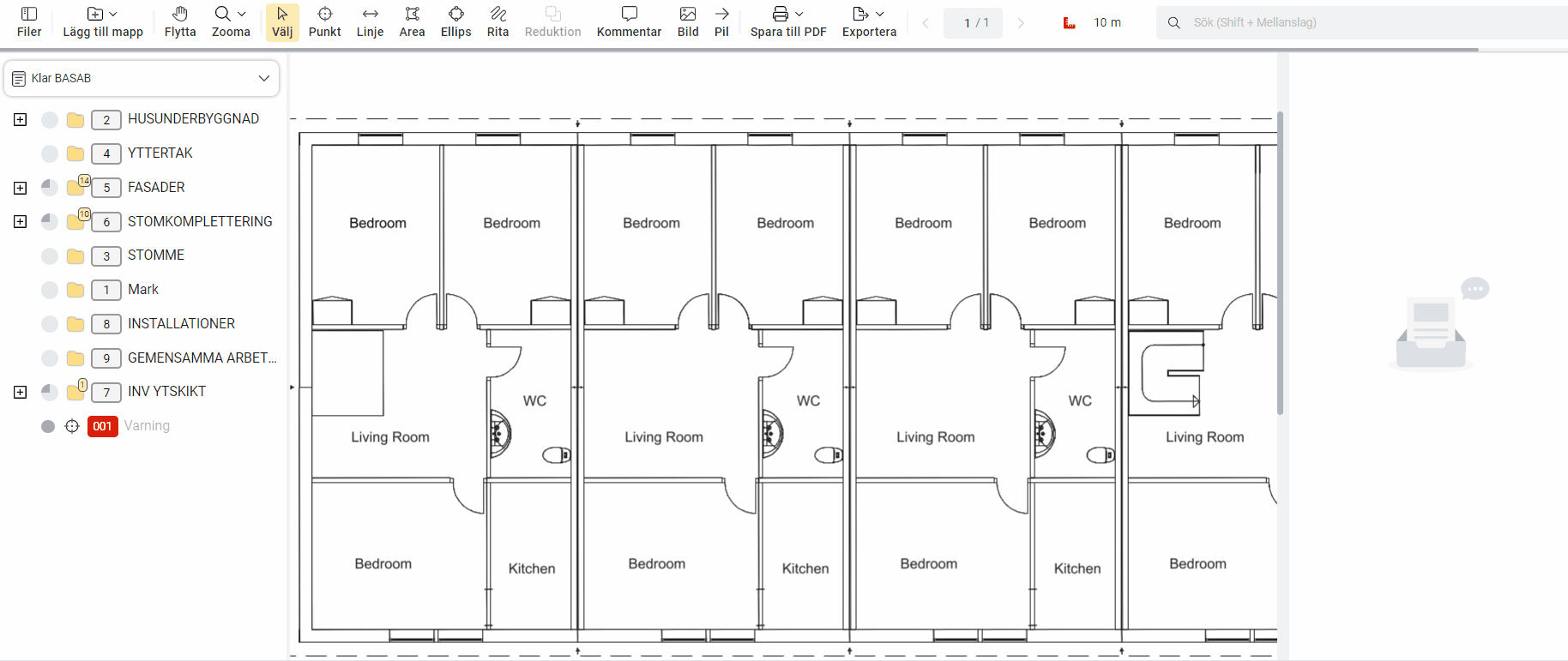Click the red 001 badge
The image size is (1568, 661).
(x=103, y=426)
